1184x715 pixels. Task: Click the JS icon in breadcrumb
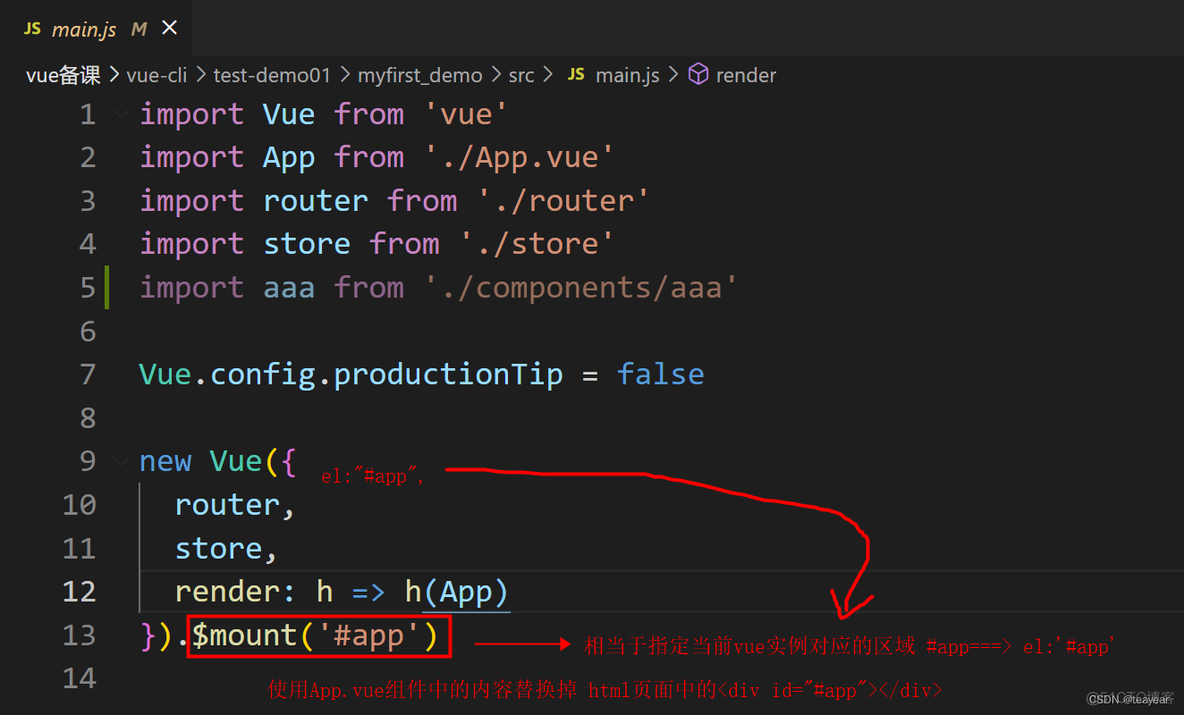click(x=576, y=75)
